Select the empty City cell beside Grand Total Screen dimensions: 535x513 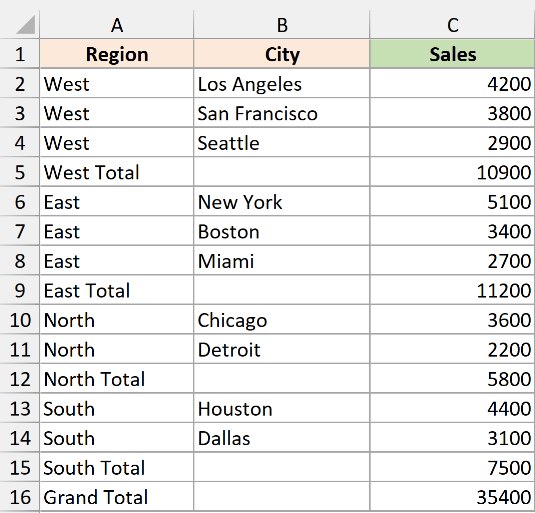[282, 497]
